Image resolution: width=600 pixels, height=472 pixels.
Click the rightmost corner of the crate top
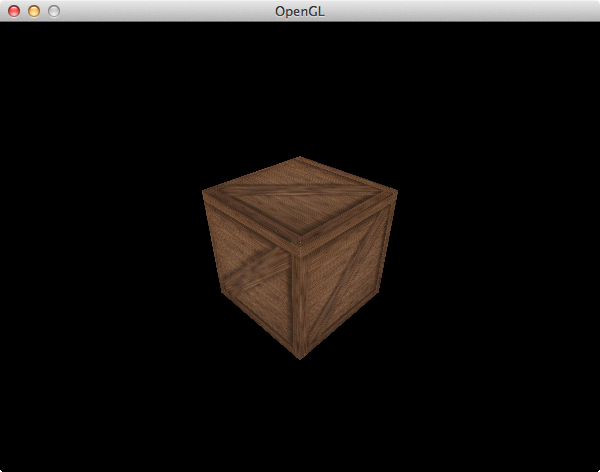point(397,191)
